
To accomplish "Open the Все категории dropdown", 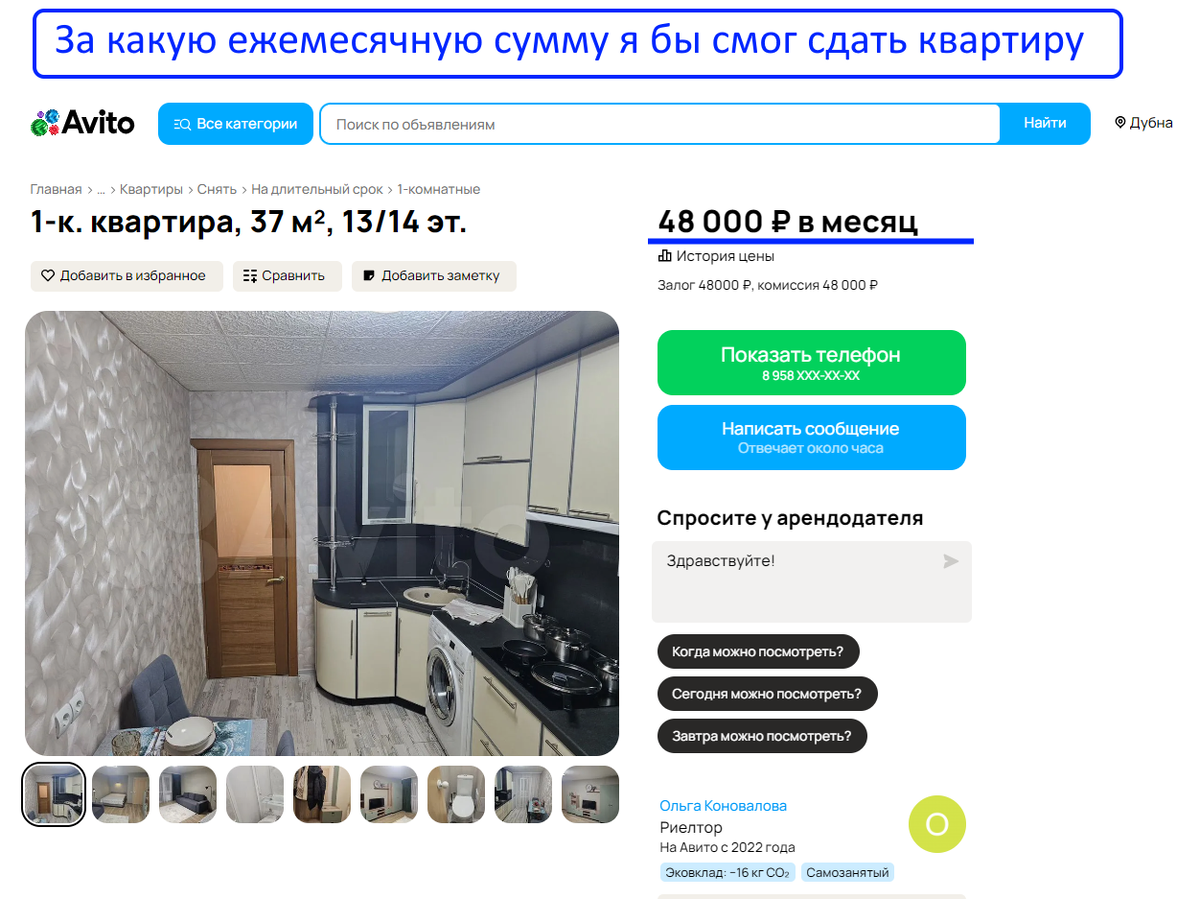I will pyautogui.click(x=235, y=124).
